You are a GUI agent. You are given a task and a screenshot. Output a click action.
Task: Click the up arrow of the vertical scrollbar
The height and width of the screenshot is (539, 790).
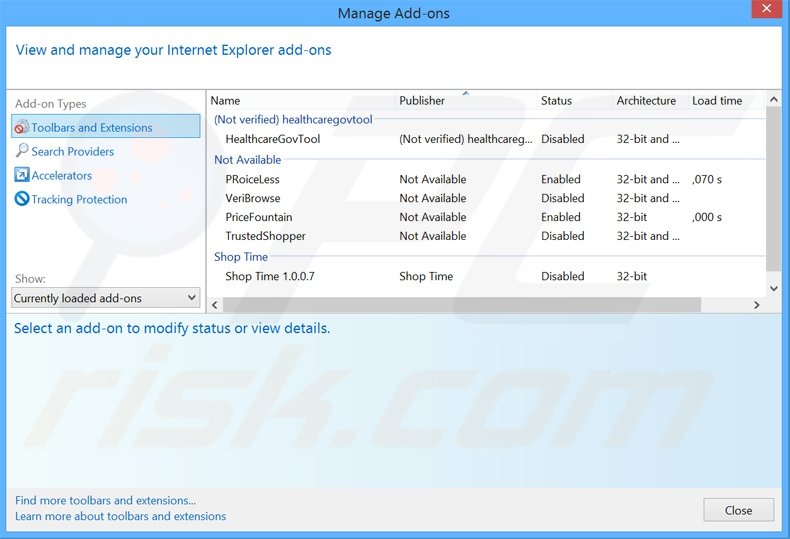coord(774,100)
